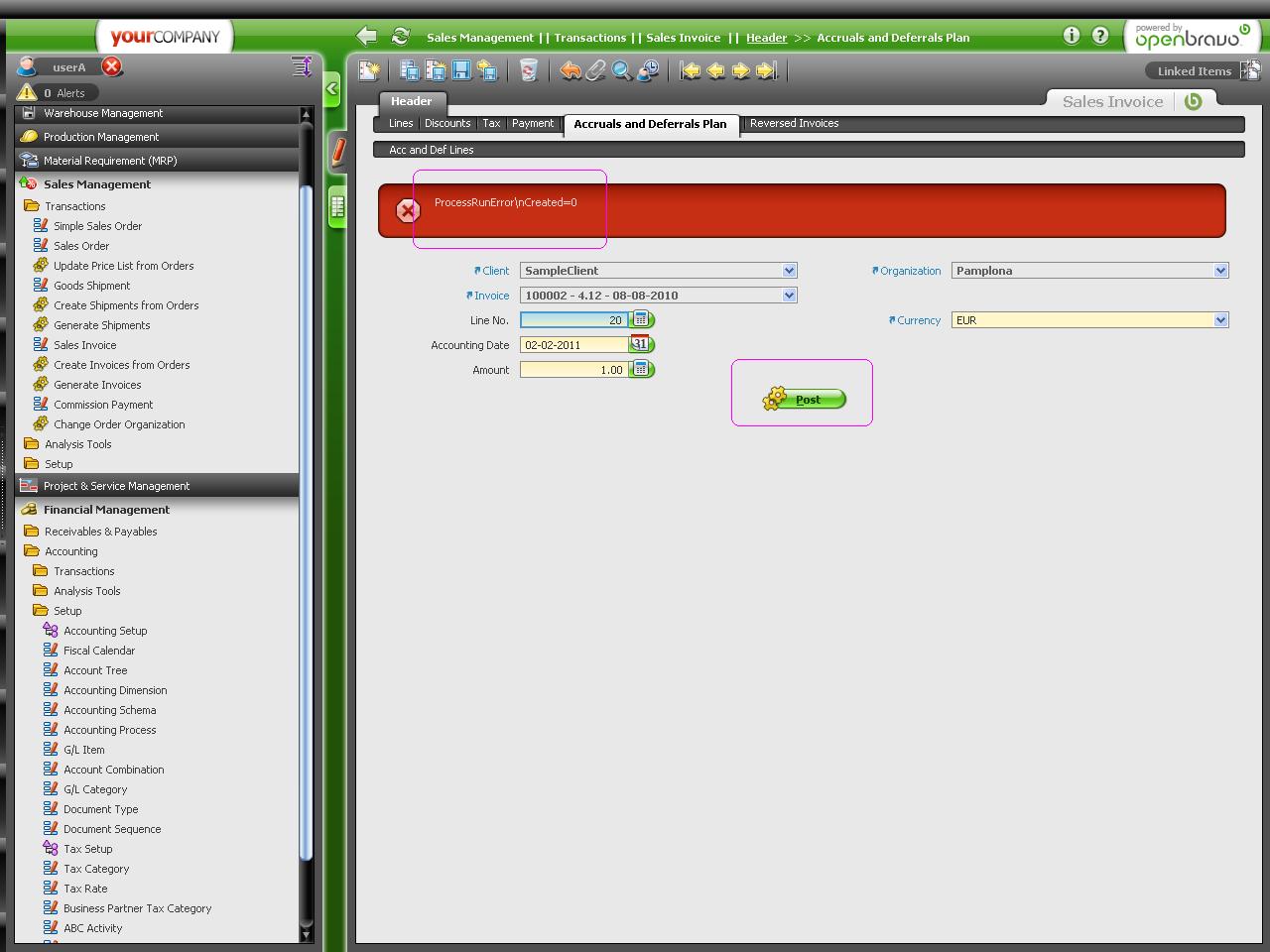Open the Reversed Invoices tab
1270x952 pixels.
[794, 123]
